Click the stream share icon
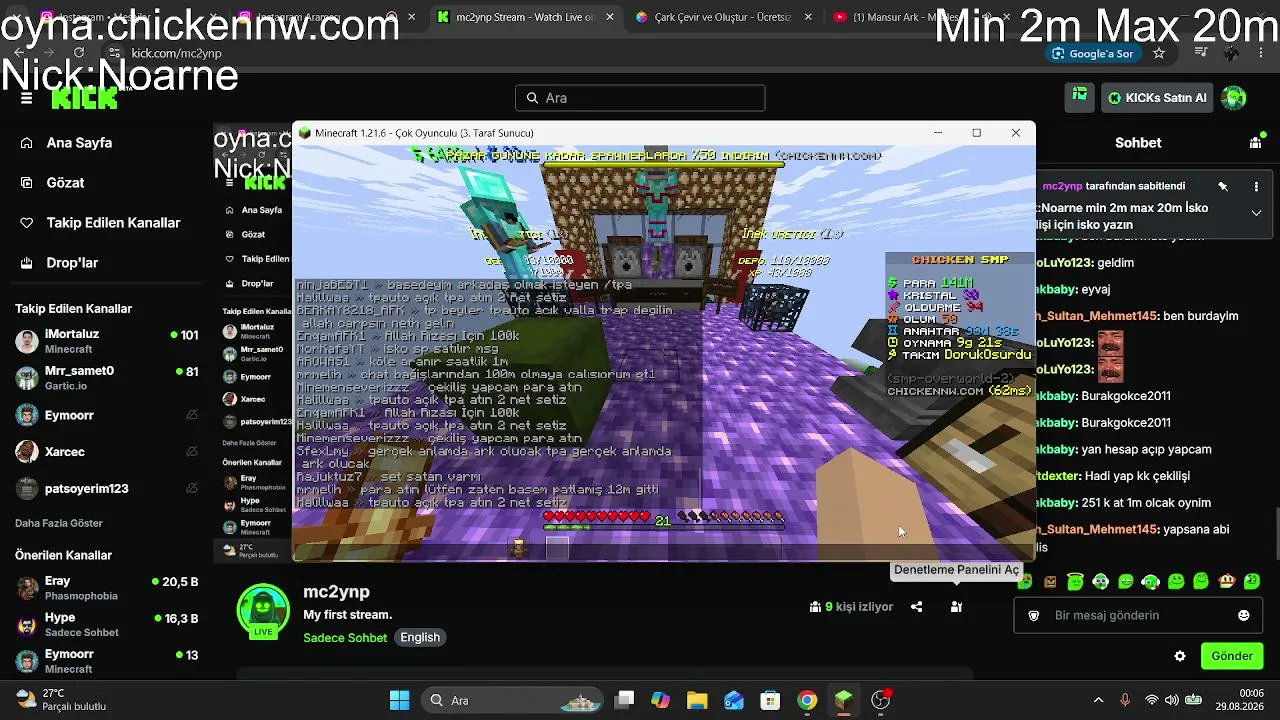The width and height of the screenshot is (1280, 720). [916, 607]
